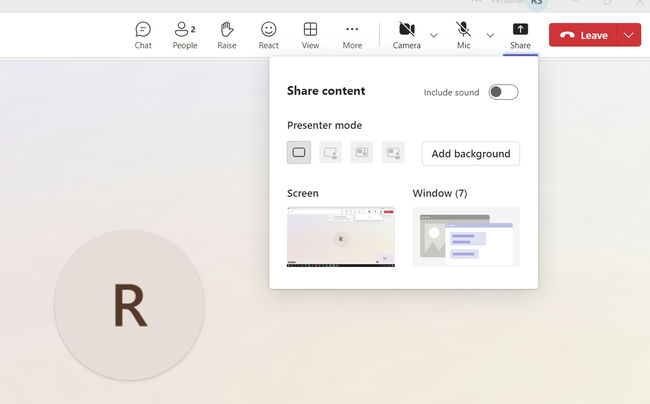This screenshot has height=404, width=650.
Task: Expand the Camera options chevron
Action: click(x=434, y=35)
